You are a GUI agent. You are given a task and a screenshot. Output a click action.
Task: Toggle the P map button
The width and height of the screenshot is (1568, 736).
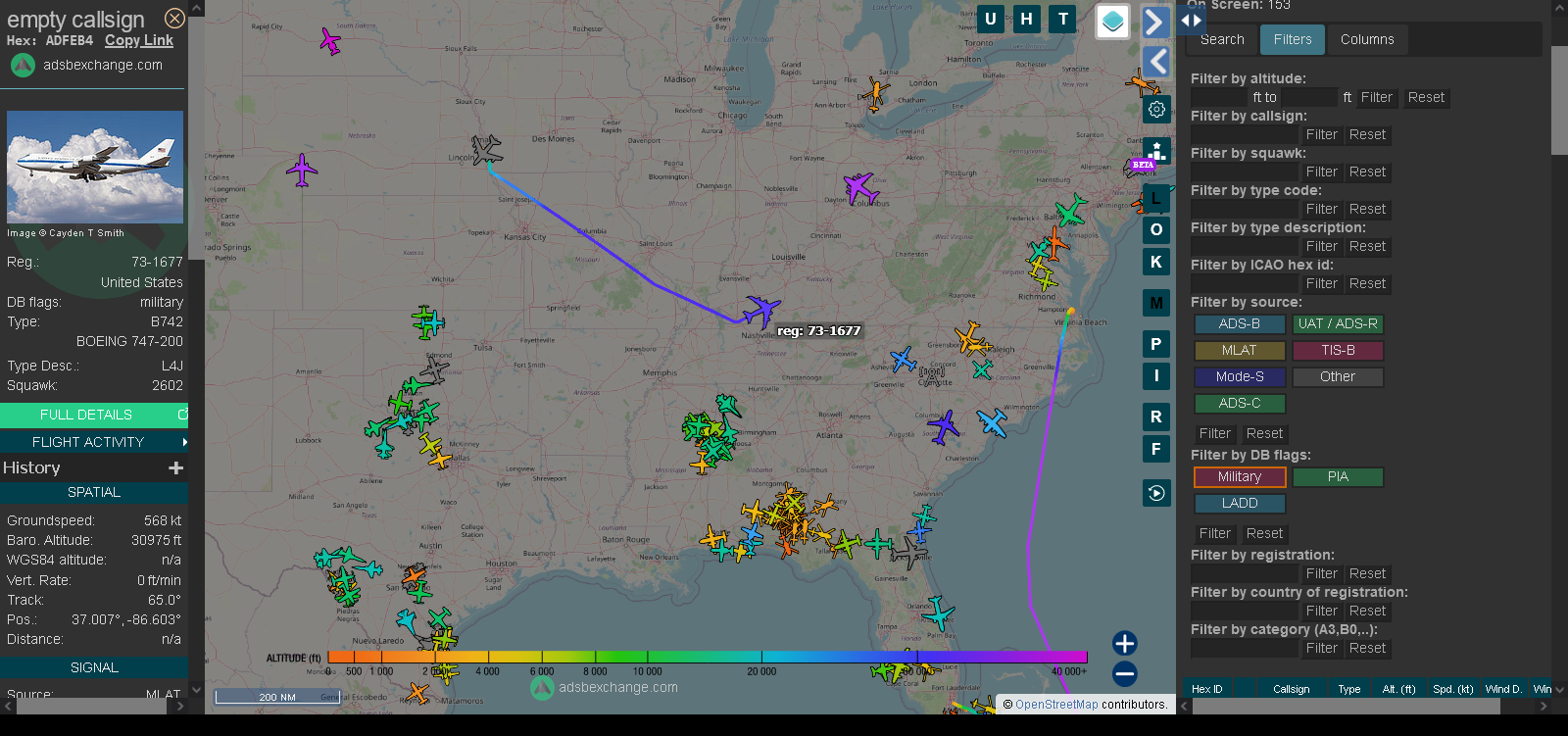[1156, 344]
